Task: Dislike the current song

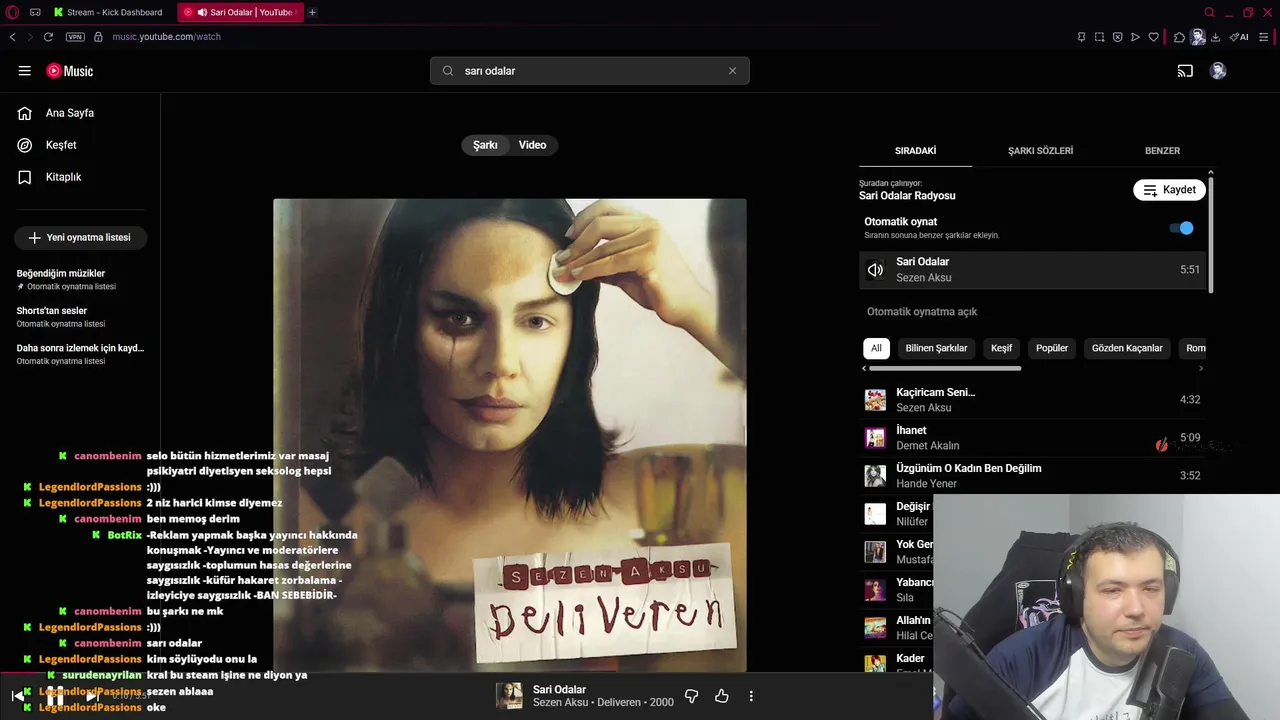Action: click(x=691, y=696)
